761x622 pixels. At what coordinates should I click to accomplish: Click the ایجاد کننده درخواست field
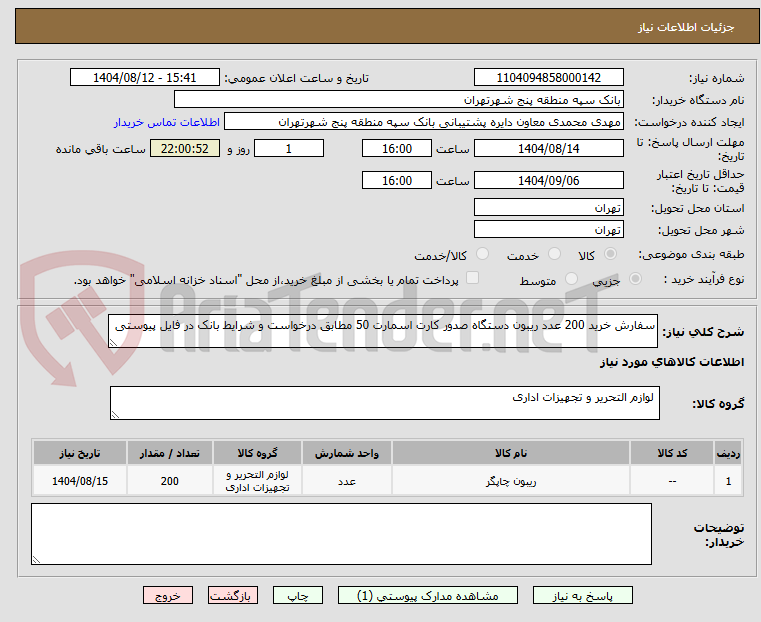(423, 122)
